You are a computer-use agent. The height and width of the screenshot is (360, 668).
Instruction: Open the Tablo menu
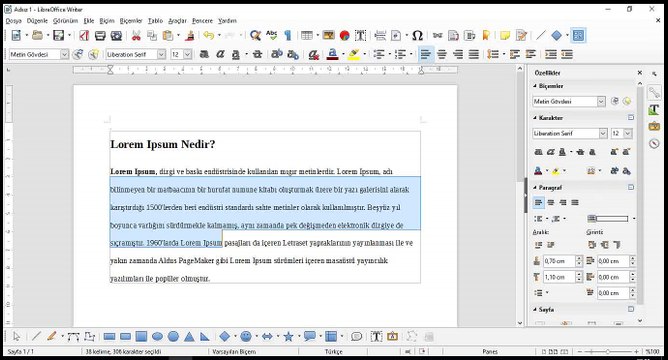click(x=155, y=20)
